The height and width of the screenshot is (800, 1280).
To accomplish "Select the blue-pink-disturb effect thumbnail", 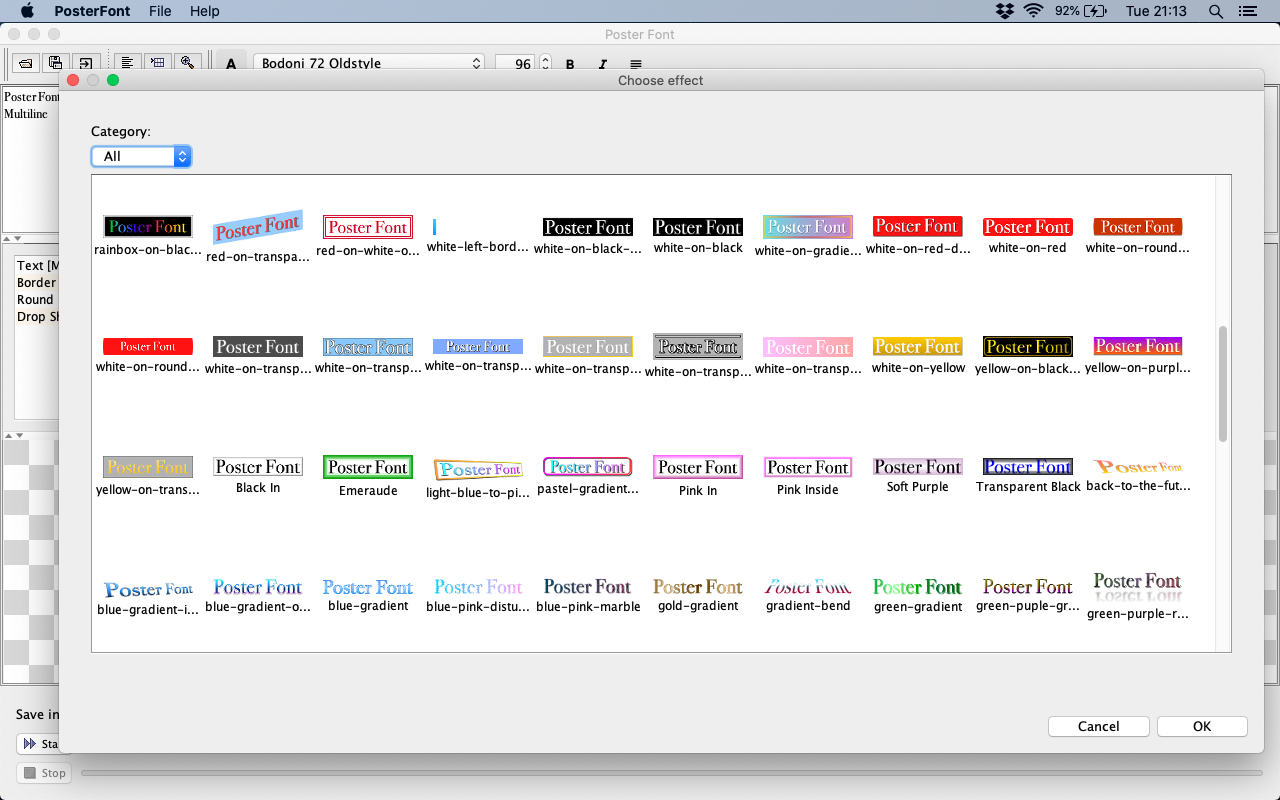I will tap(478, 587).
